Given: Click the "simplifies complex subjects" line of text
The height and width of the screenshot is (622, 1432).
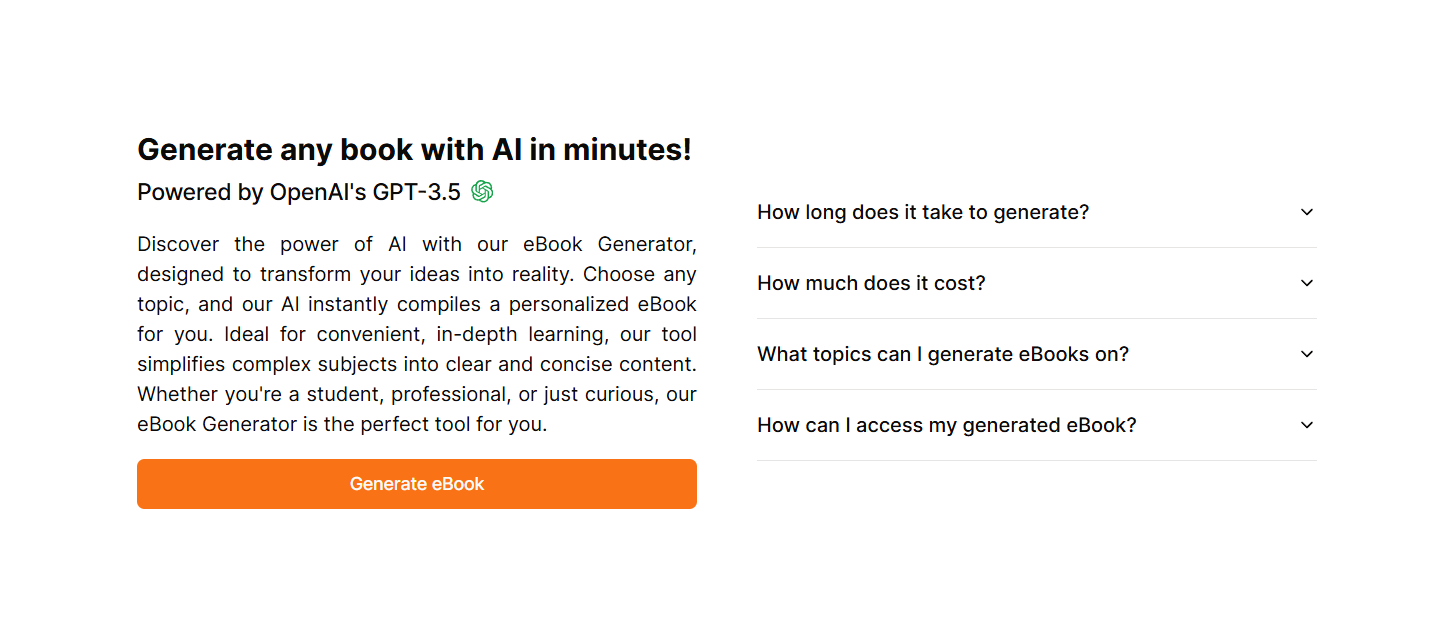Looking at the screenshot, I should (416, 364).
